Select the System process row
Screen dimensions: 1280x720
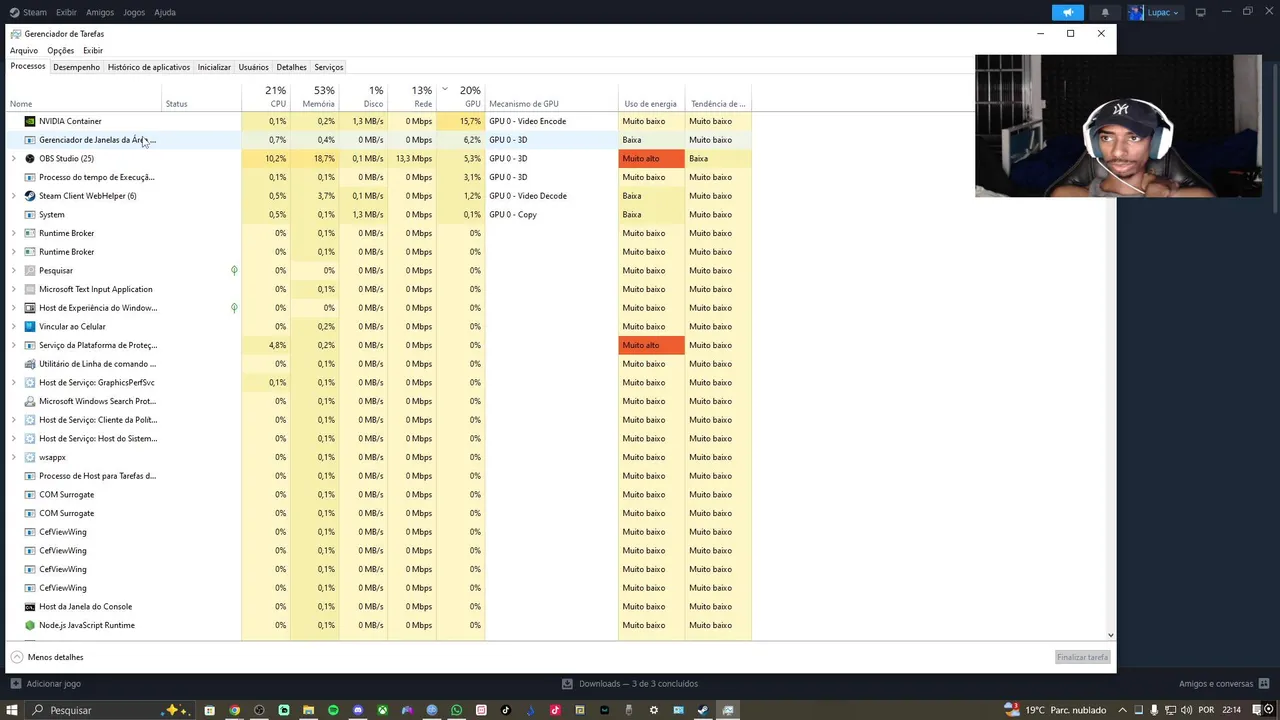click(380, 214)
